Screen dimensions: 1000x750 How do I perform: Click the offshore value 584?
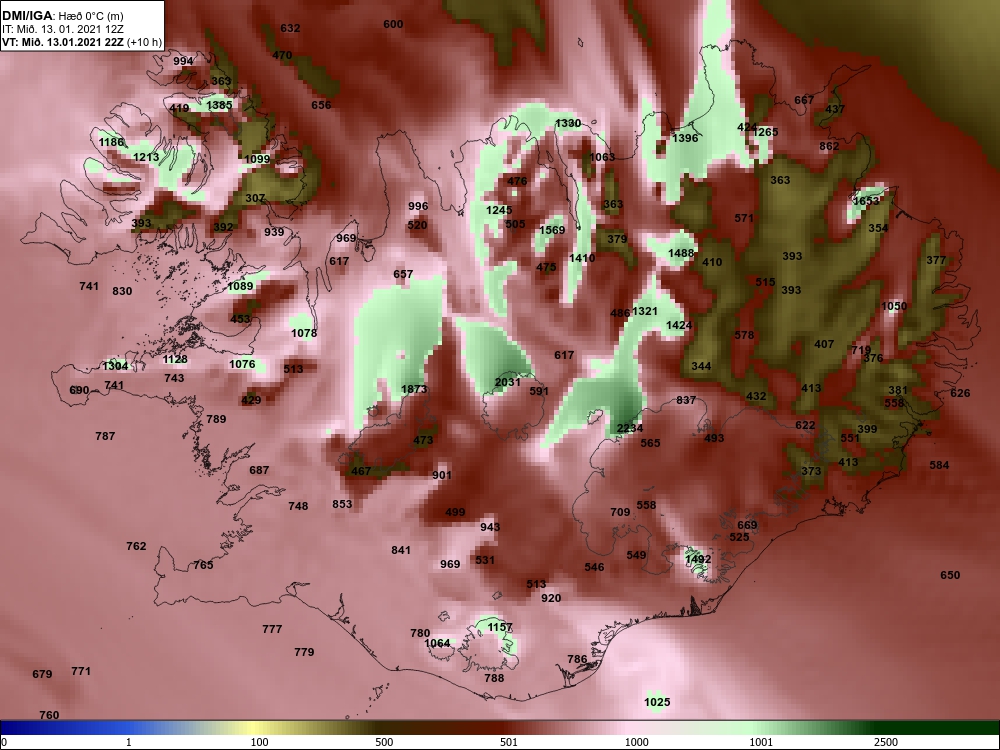coord(939,465)
